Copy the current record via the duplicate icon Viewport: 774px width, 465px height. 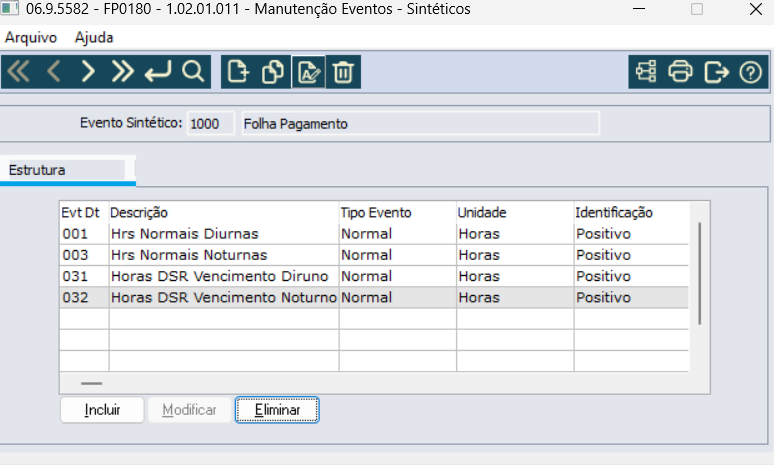coord(273,72)
